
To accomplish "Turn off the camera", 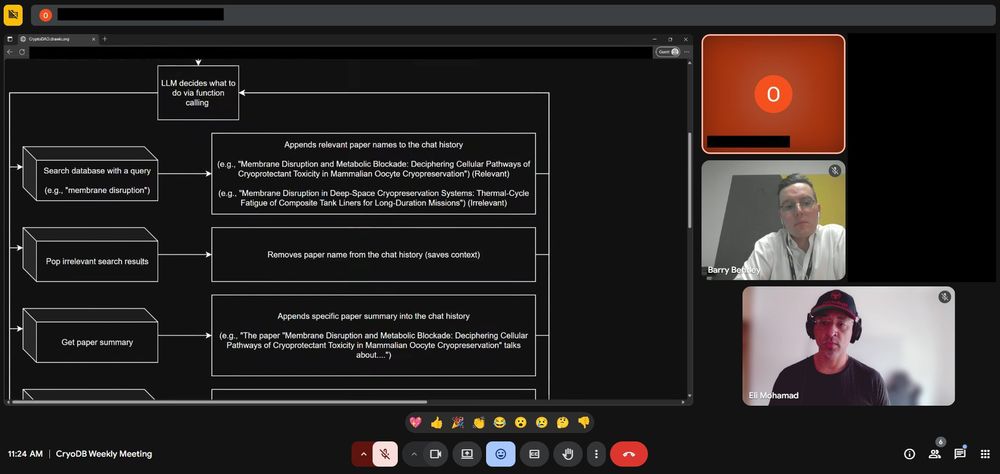I will pyautogui.click(x=436, y=454).
